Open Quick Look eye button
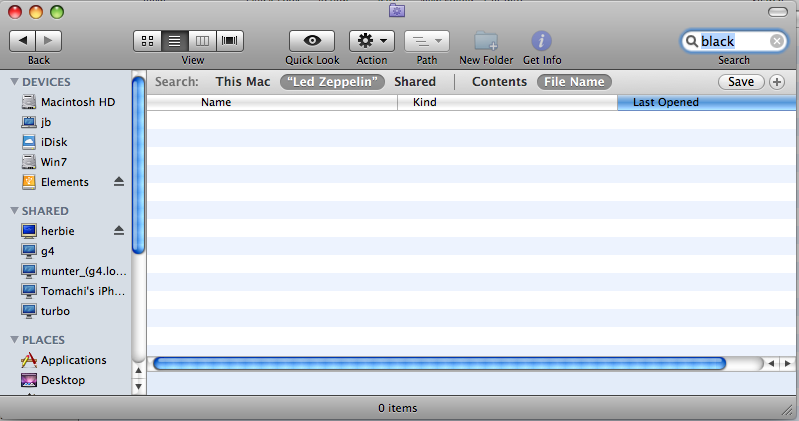 click(312, 41)
